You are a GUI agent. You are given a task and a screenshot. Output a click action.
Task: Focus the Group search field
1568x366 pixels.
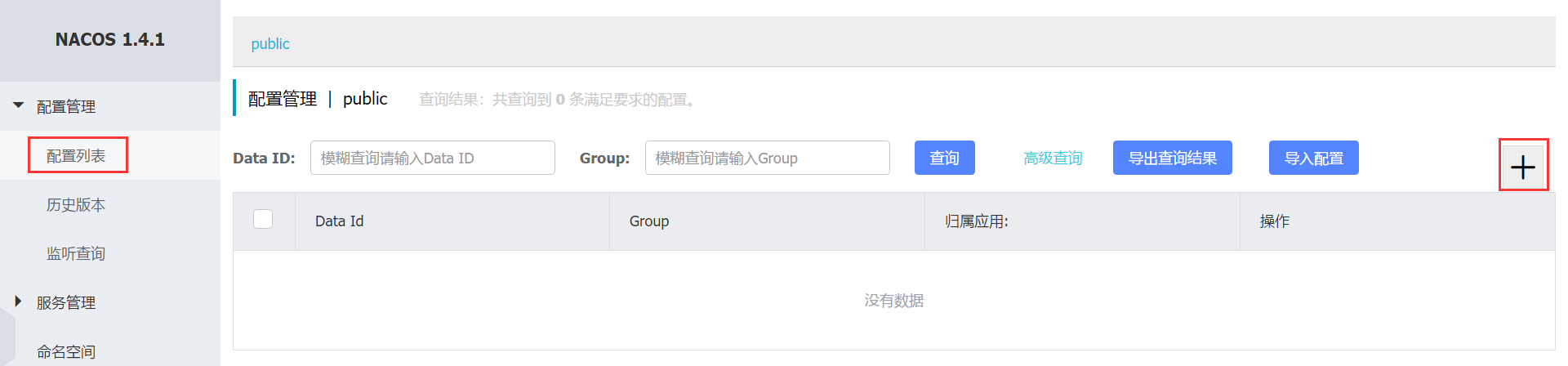click(768, 158)
